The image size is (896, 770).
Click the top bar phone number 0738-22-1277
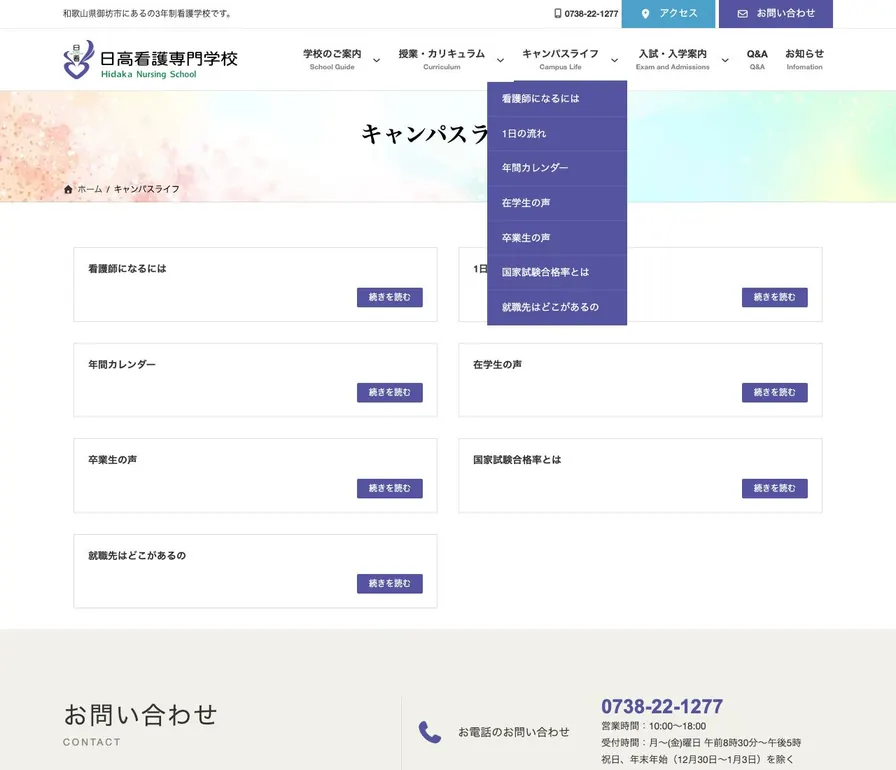coord(591,14)
